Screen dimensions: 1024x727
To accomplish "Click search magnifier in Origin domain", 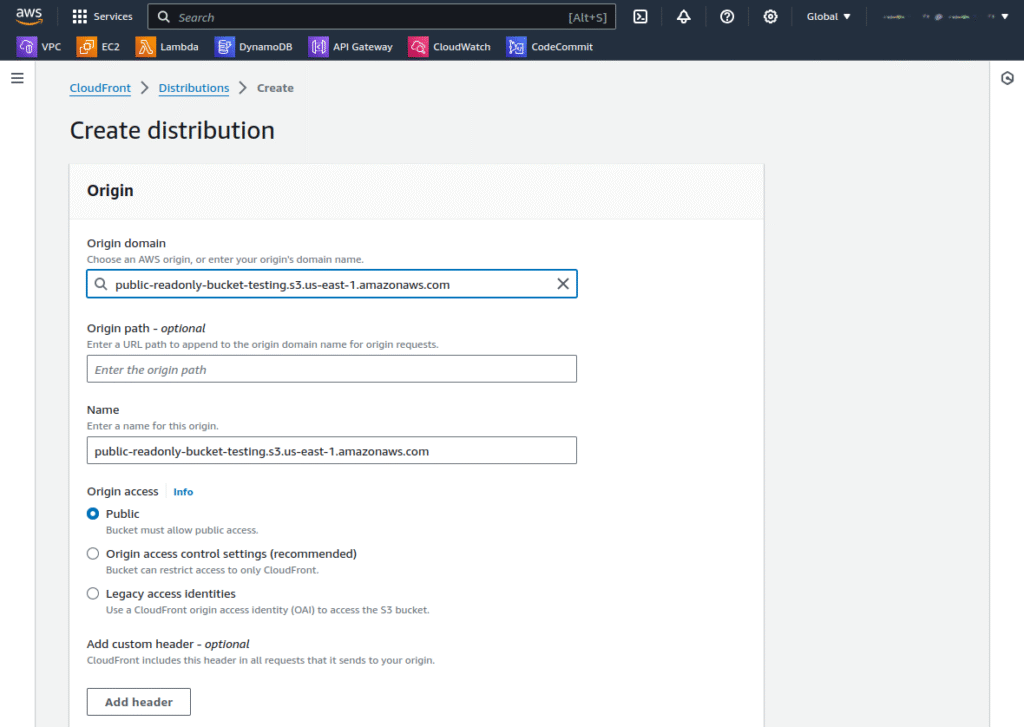I will [101, 283].
